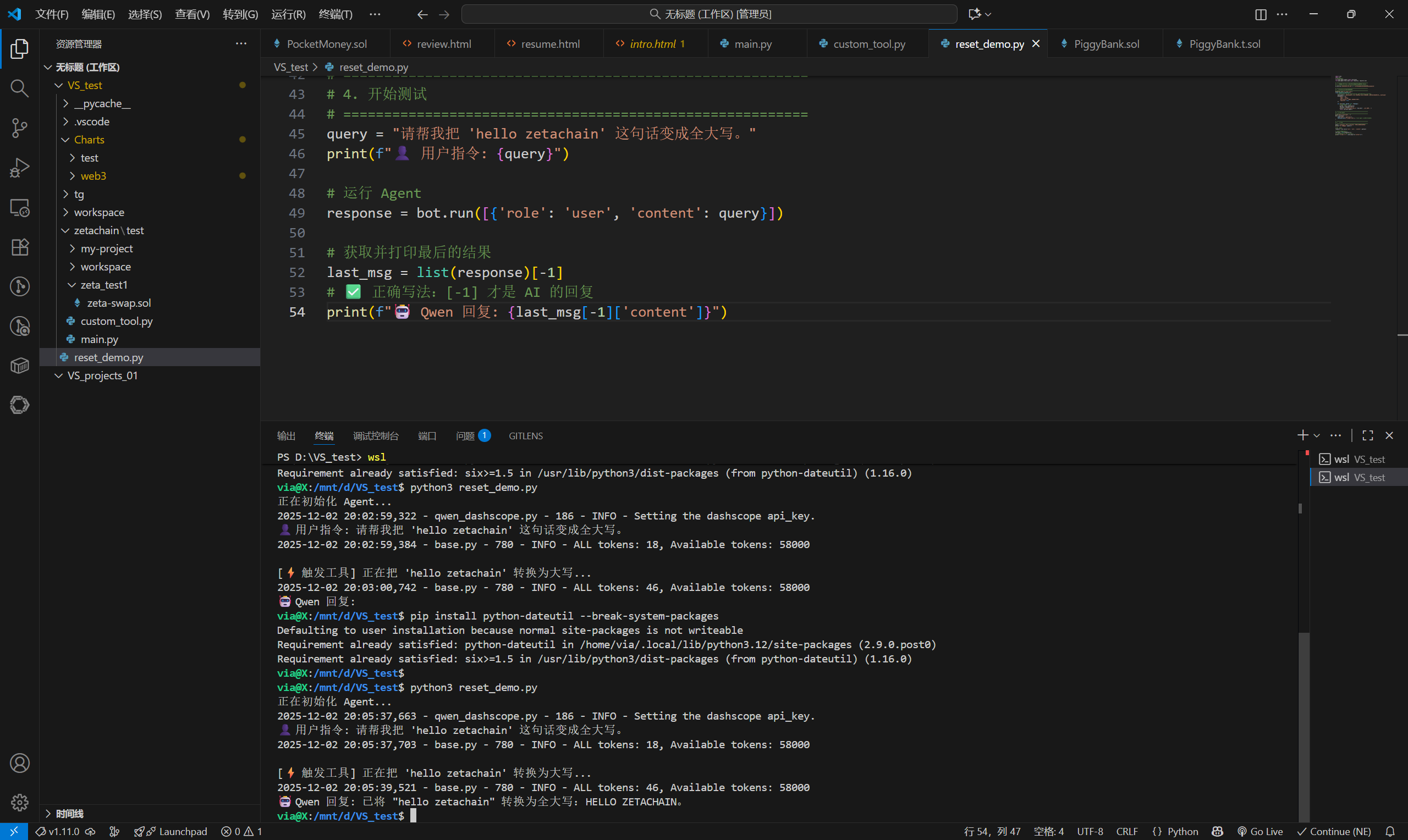Click the 行 54, 列 47 cursor position
Screen dimensions: 1408x840
[x=992, y=832]
